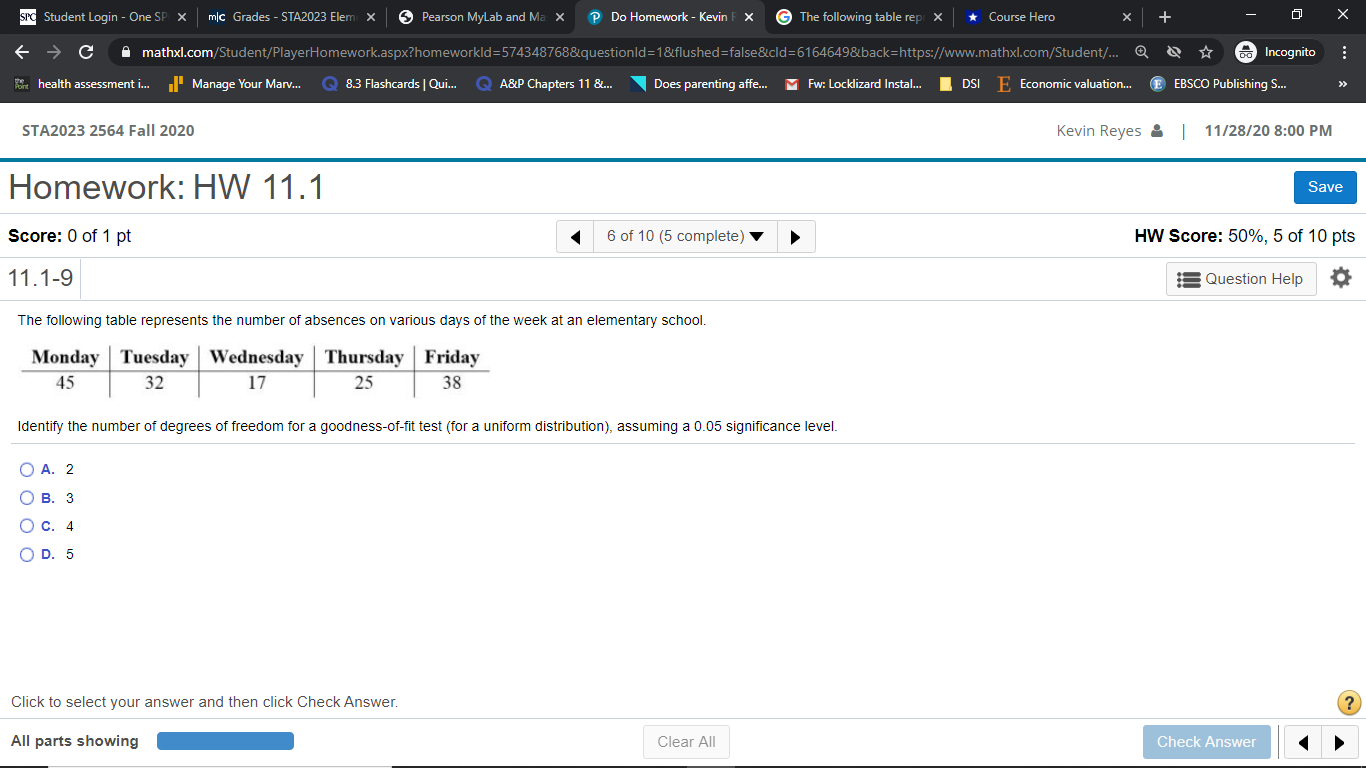Image resolution: width=1366 pixels, height=768 pixels.
Task: Open the 8.3 Flashcards bookmark
Action: coord(389,84)
